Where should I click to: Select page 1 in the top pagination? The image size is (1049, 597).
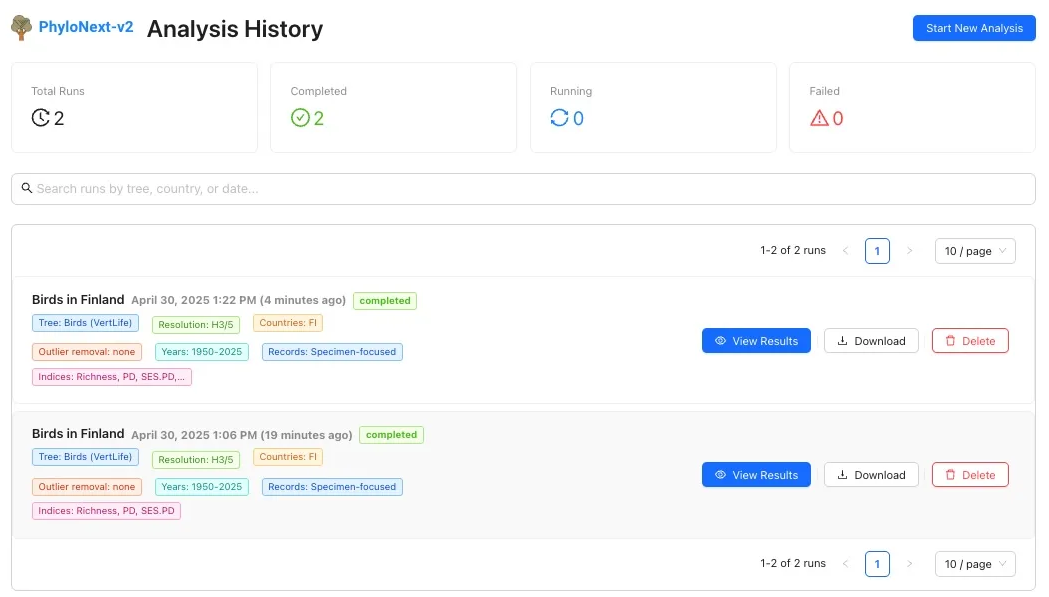pyautogui.click(x=877, y=251)
